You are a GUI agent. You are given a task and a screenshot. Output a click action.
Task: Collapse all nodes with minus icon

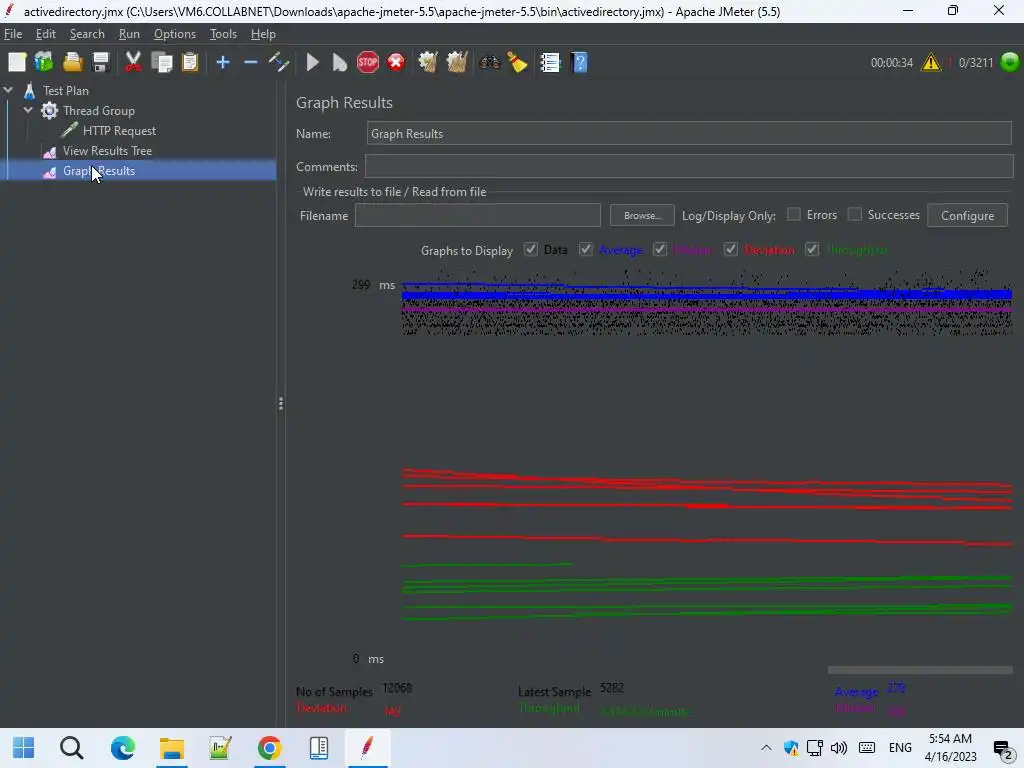(251, 63)
